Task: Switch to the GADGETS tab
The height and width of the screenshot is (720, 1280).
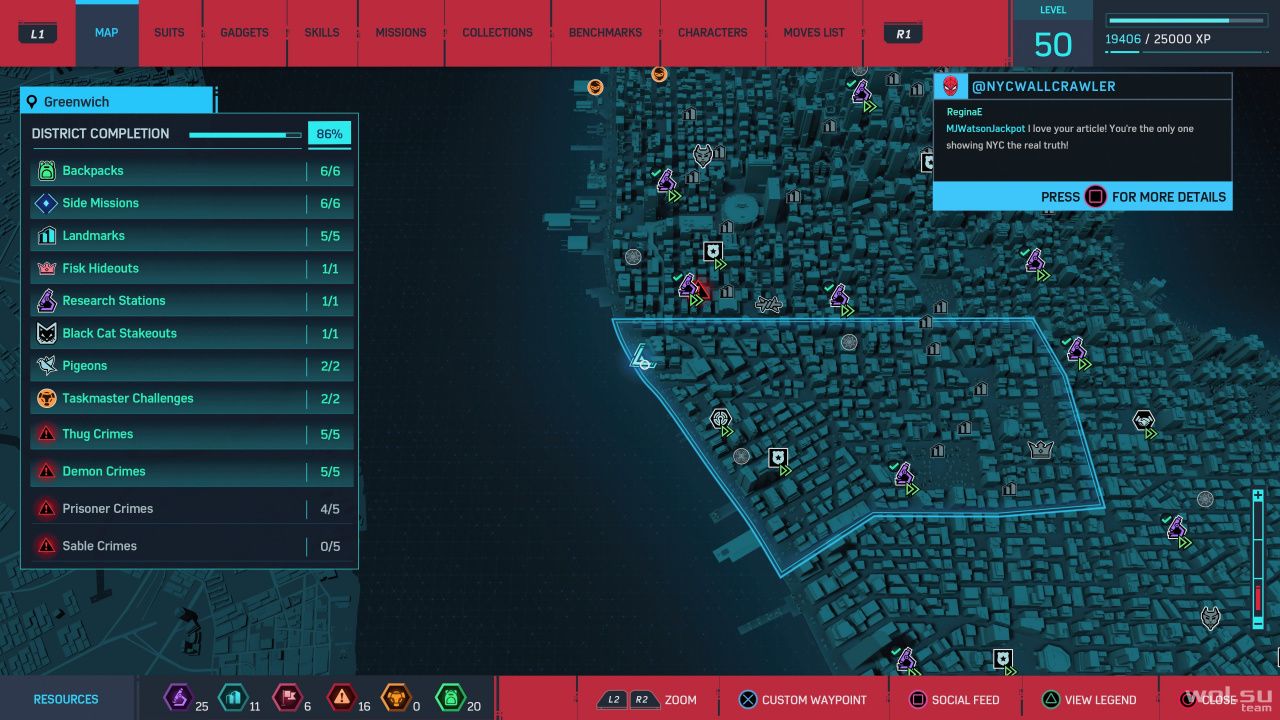Action: tap(244, 33)
